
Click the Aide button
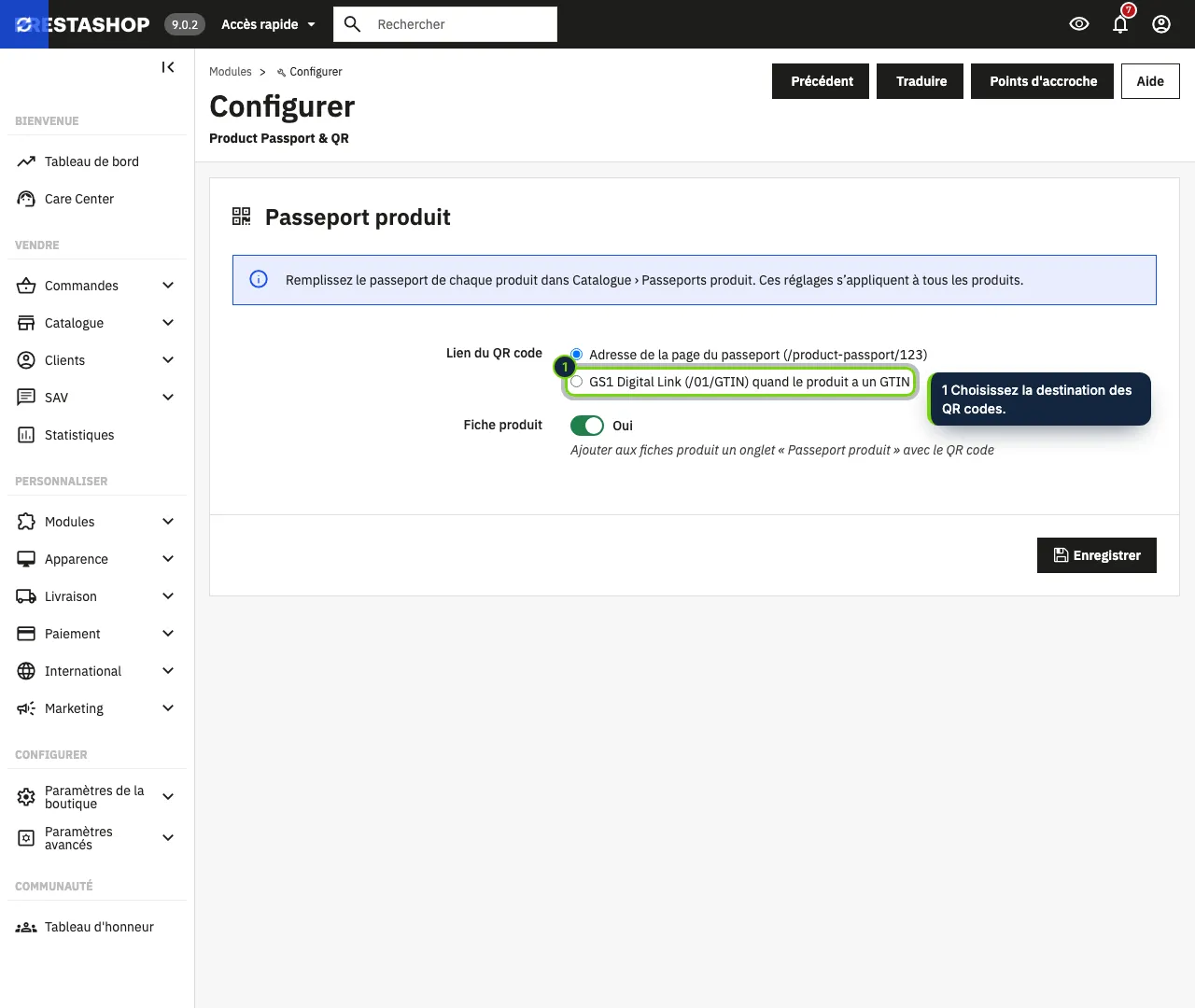tap(1150, 81)
